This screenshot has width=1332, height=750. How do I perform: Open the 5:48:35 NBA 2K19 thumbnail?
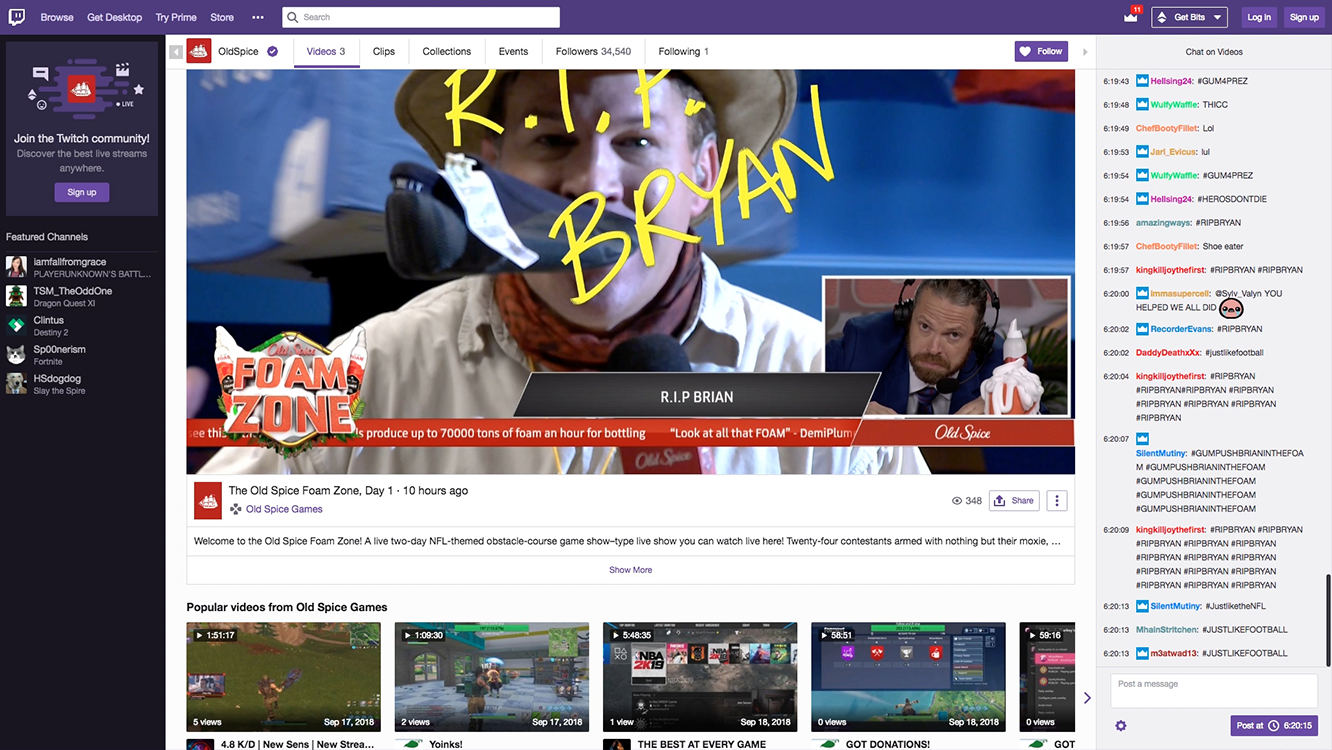700,677
